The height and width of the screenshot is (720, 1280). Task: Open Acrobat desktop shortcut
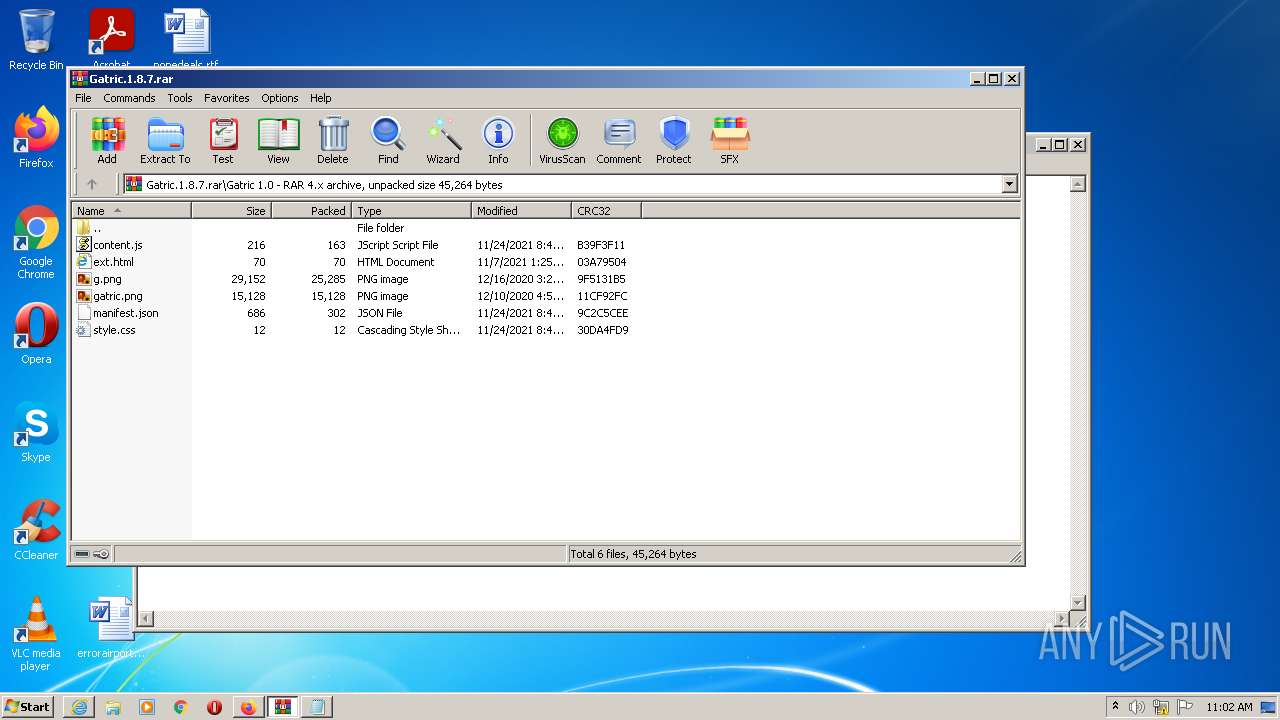(x=111, y=36)
